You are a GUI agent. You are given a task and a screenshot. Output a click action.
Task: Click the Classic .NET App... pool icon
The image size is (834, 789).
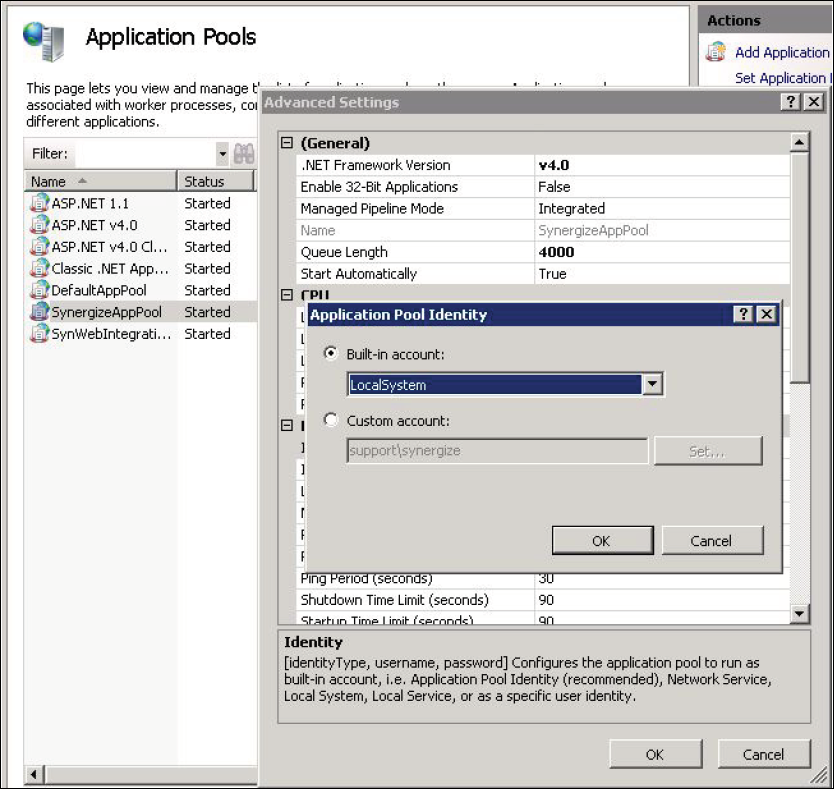tap(39, 269)
